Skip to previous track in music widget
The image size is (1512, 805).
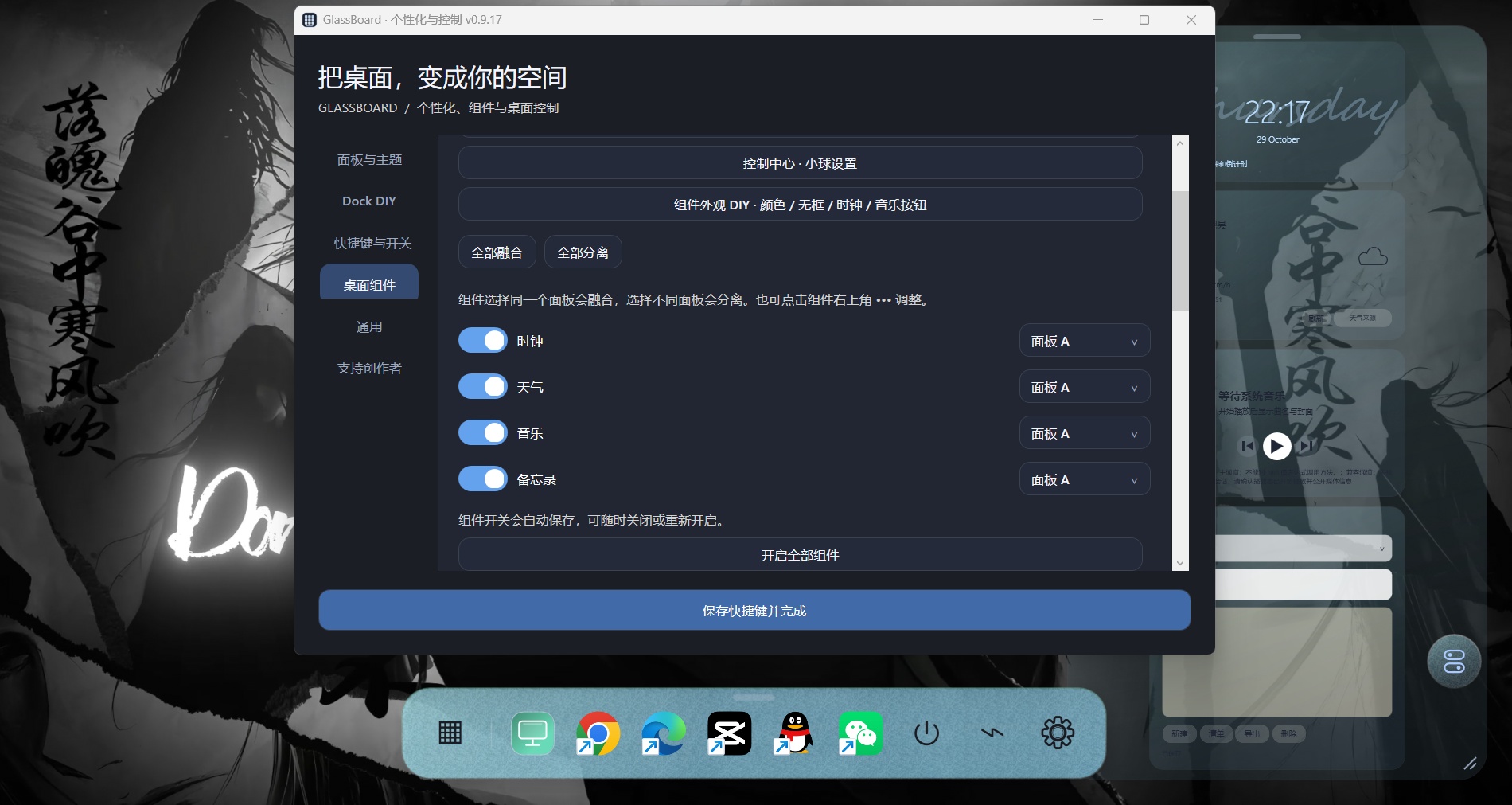(1247, 446)
